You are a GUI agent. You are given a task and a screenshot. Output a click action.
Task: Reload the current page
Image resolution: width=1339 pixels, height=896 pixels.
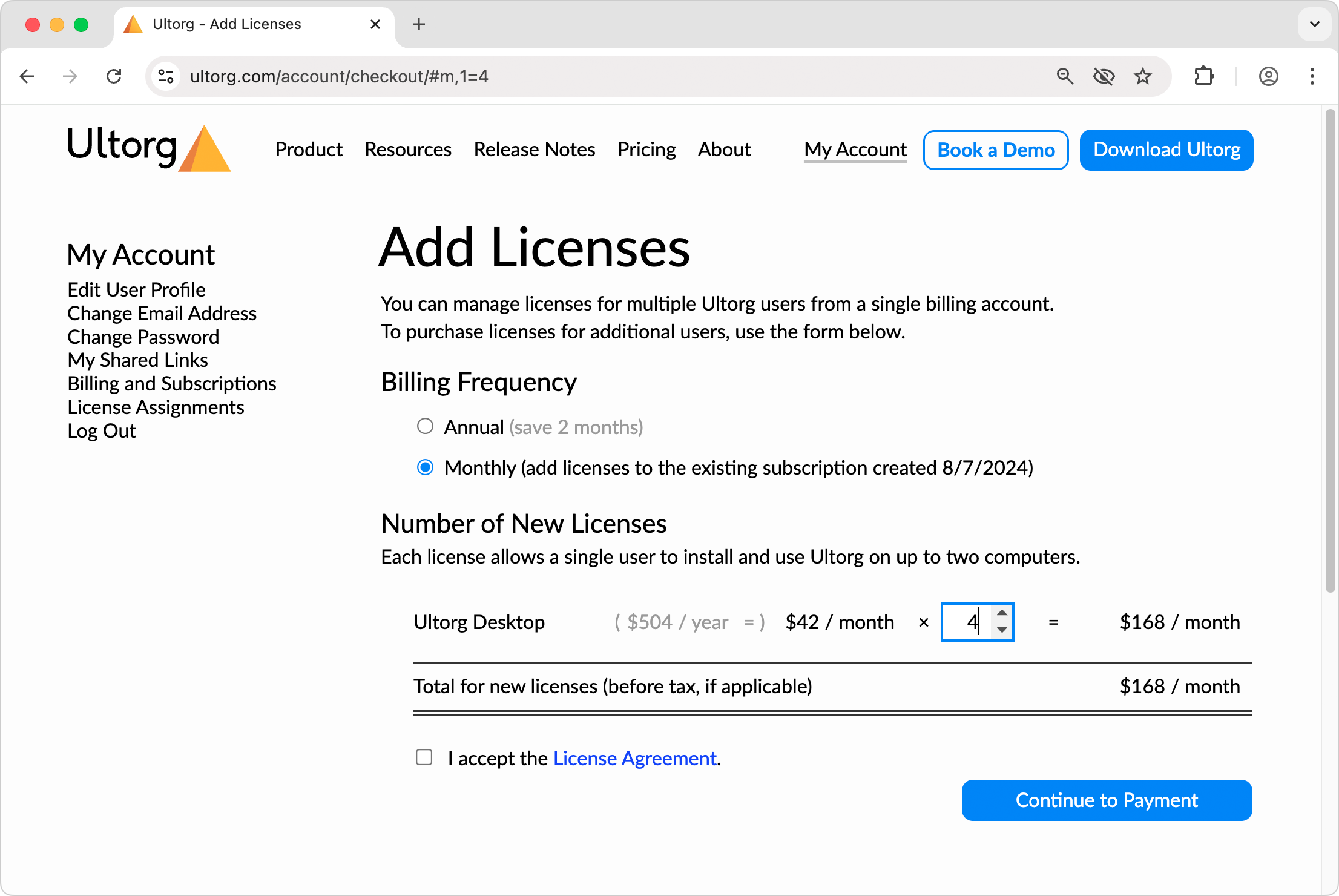(x=114, y=76)
